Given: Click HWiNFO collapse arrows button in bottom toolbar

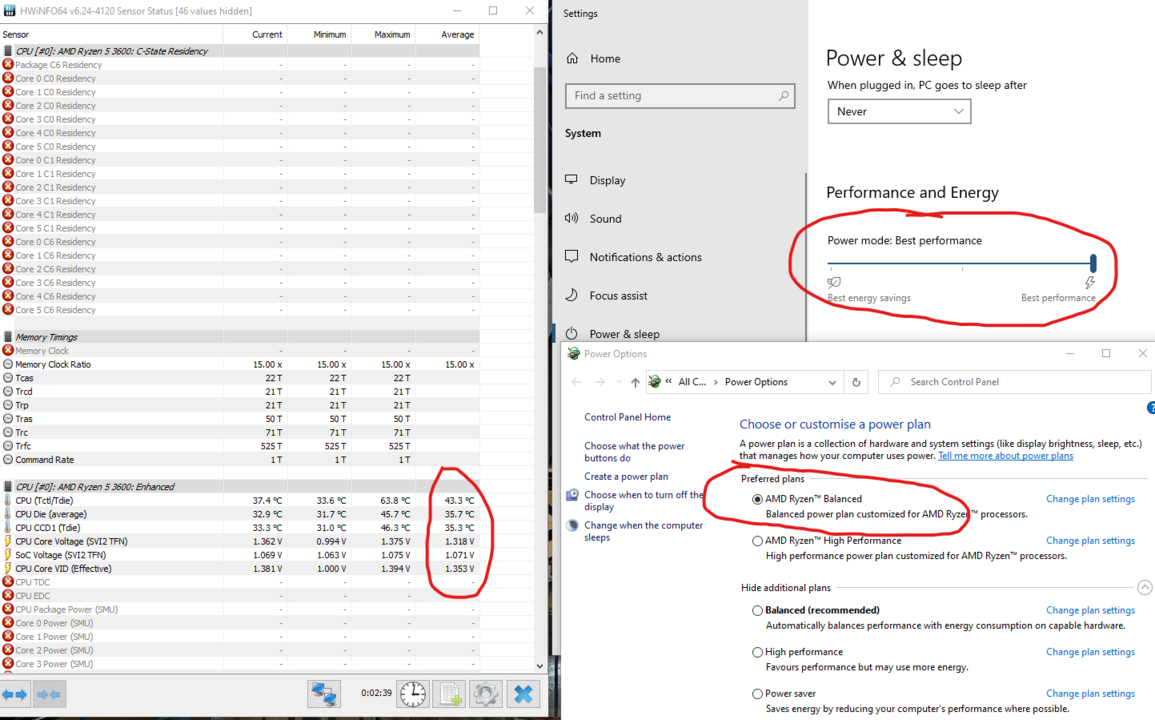Looking at the screenshot, I should coord(49,694).
